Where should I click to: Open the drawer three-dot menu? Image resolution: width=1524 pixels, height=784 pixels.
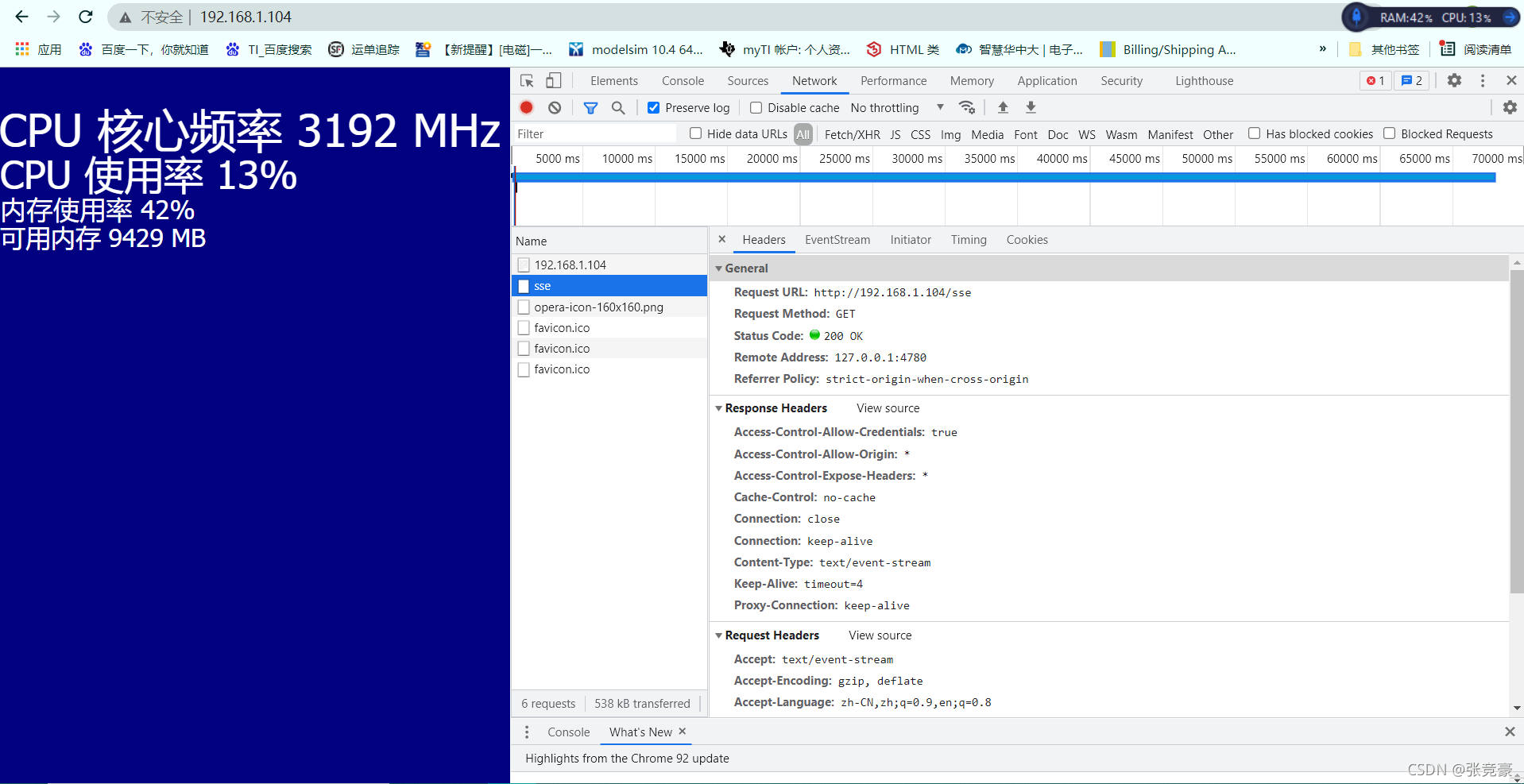click(x=527, y=732)
